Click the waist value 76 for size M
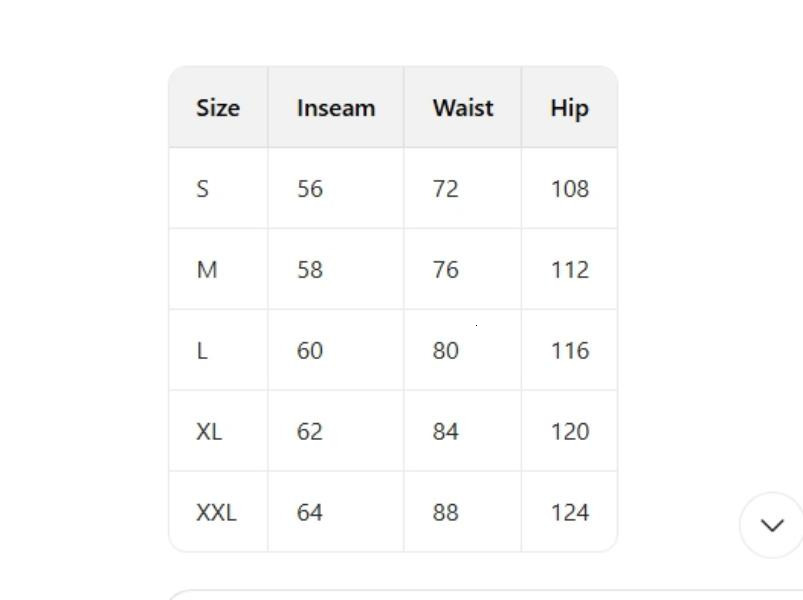Viewport: 803px width, 600px height. [445, 269]
